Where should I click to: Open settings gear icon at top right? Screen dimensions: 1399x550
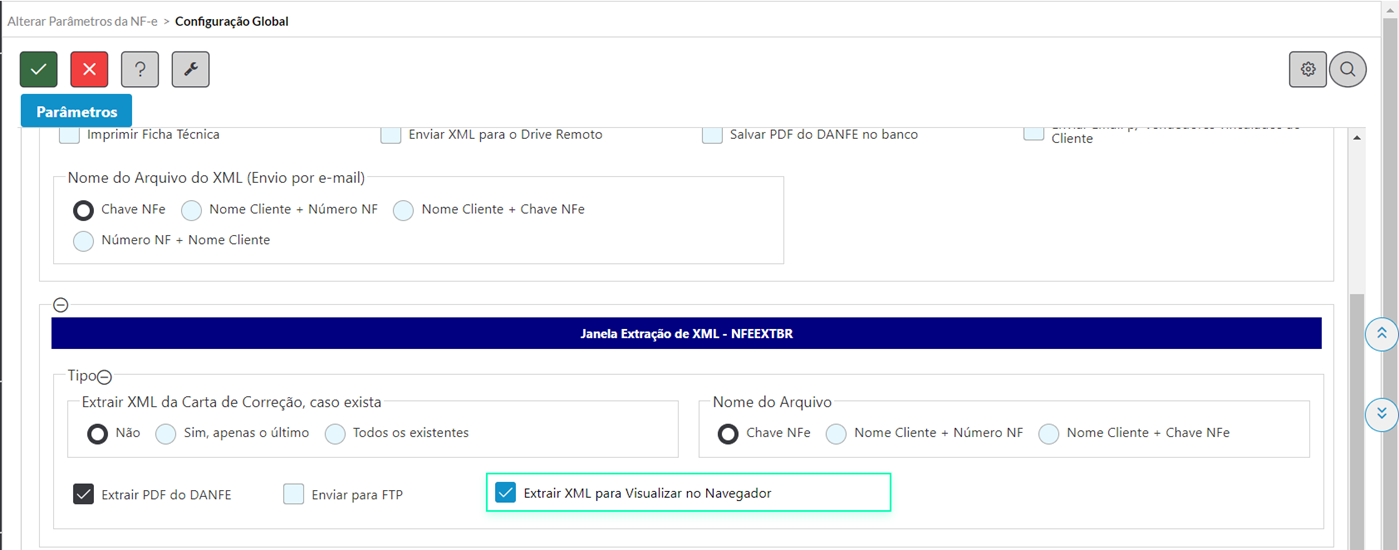point(1307,69)
